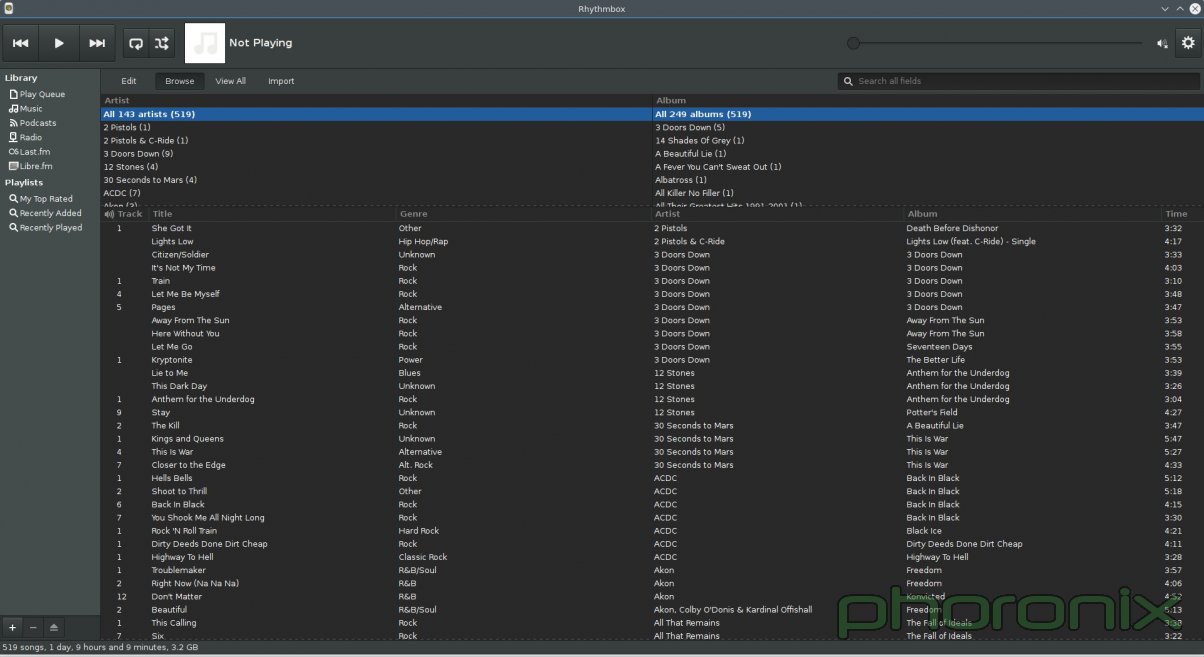Enable shuffle playback
Viewport: 1204px width, 657px height.
point(162,43)
